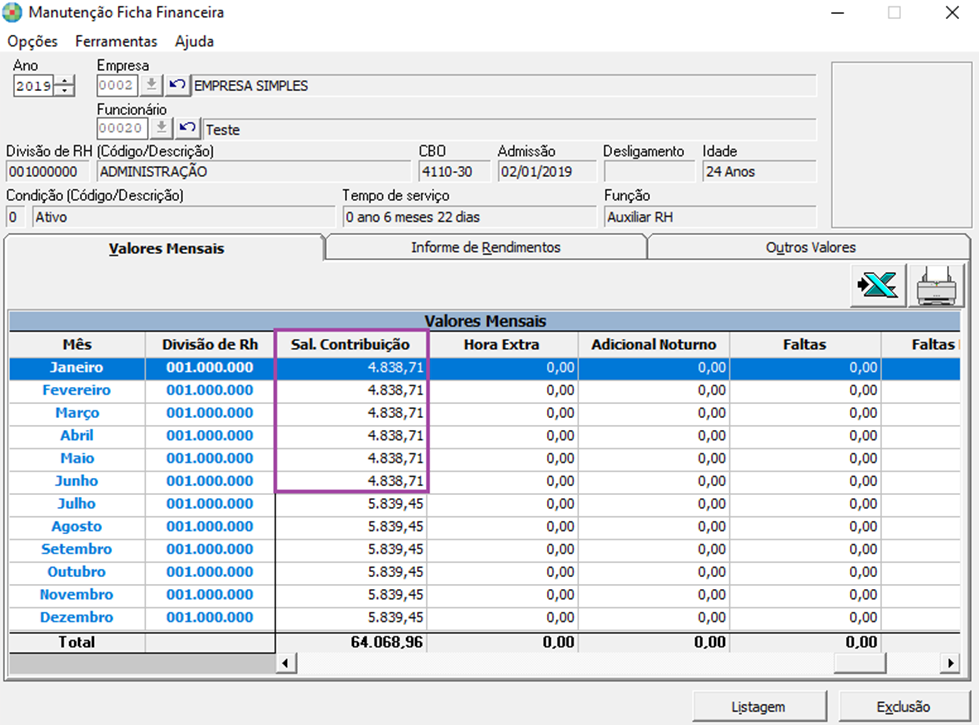
Task: Click the Funcionário lookup download arrow
Action: tap(161, 129)
